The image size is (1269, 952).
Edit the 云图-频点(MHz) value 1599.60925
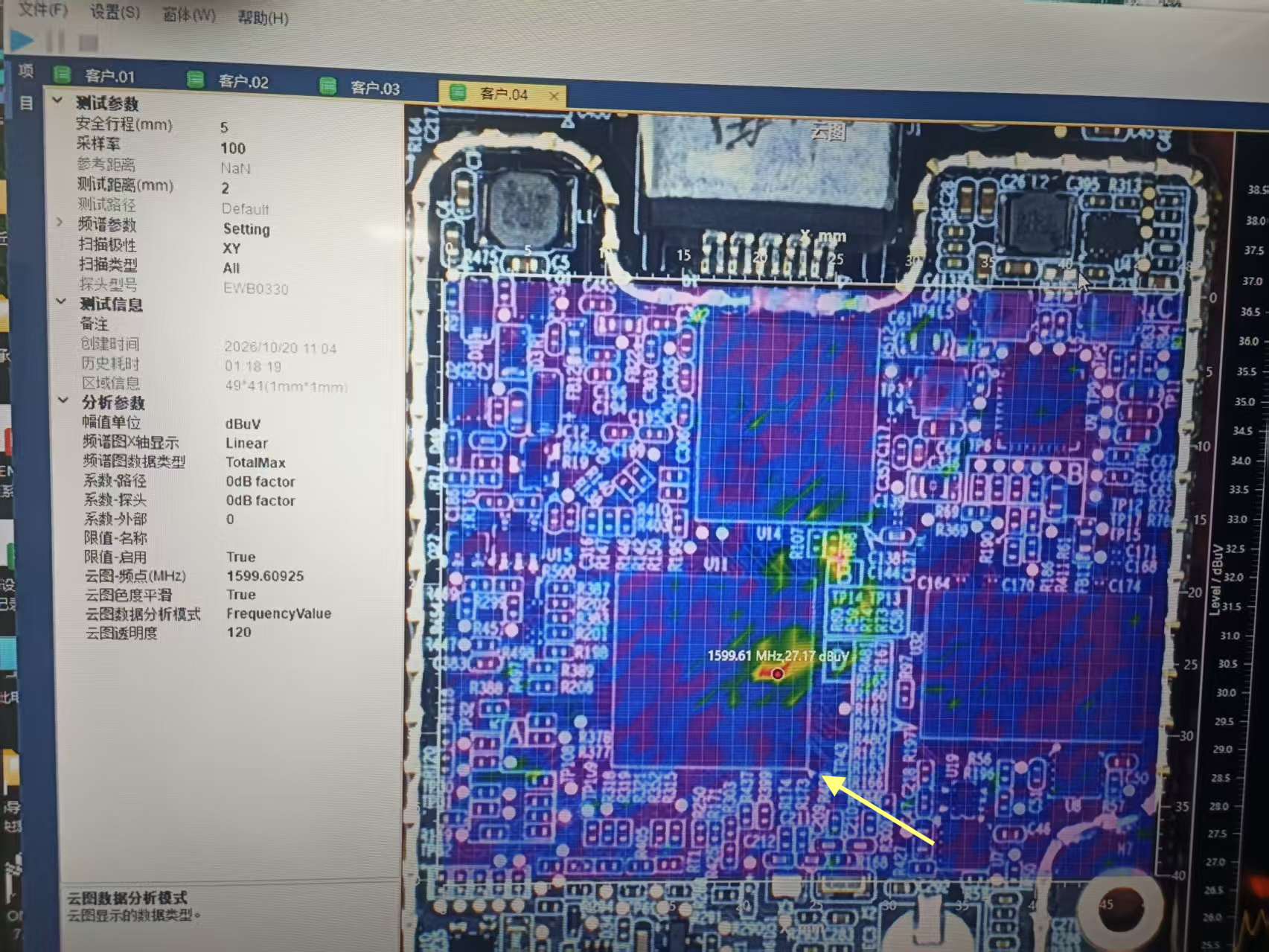[x=265, y=576]
